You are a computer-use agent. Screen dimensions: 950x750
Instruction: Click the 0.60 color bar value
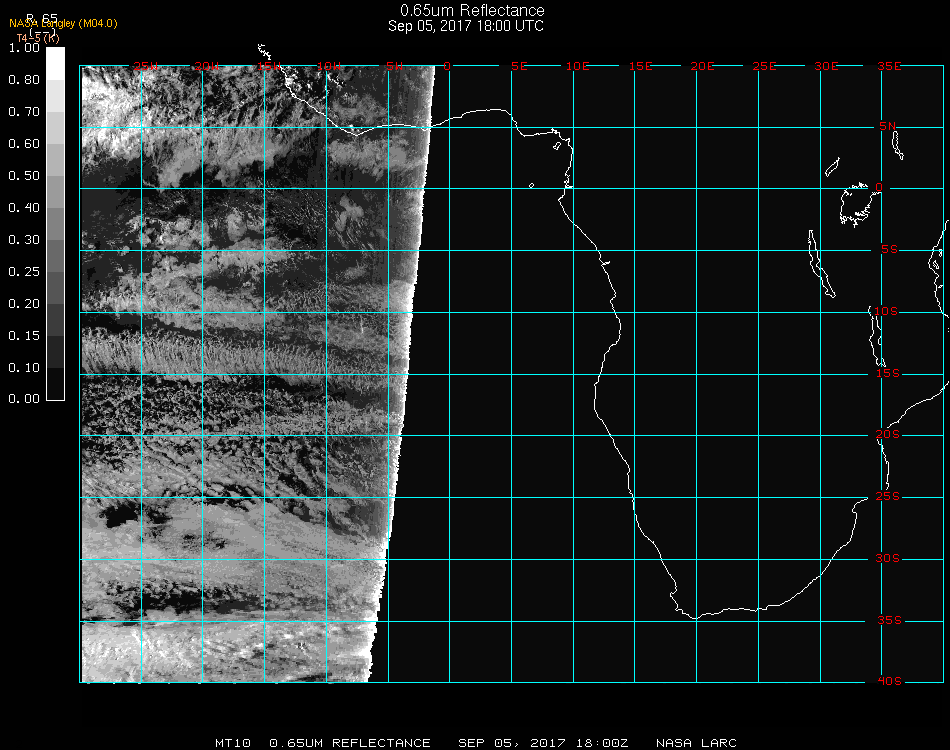pyautogui.click(x=24, y=144)
